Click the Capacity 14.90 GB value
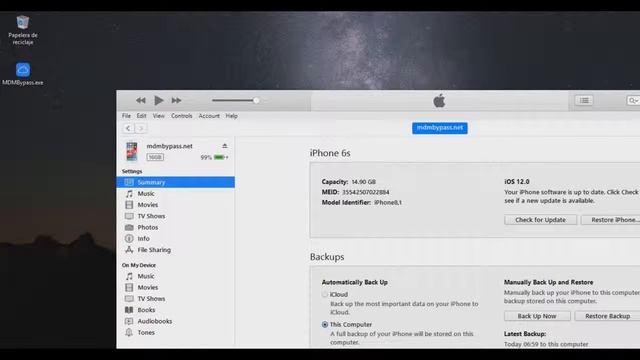 click(x=364, y=182)
